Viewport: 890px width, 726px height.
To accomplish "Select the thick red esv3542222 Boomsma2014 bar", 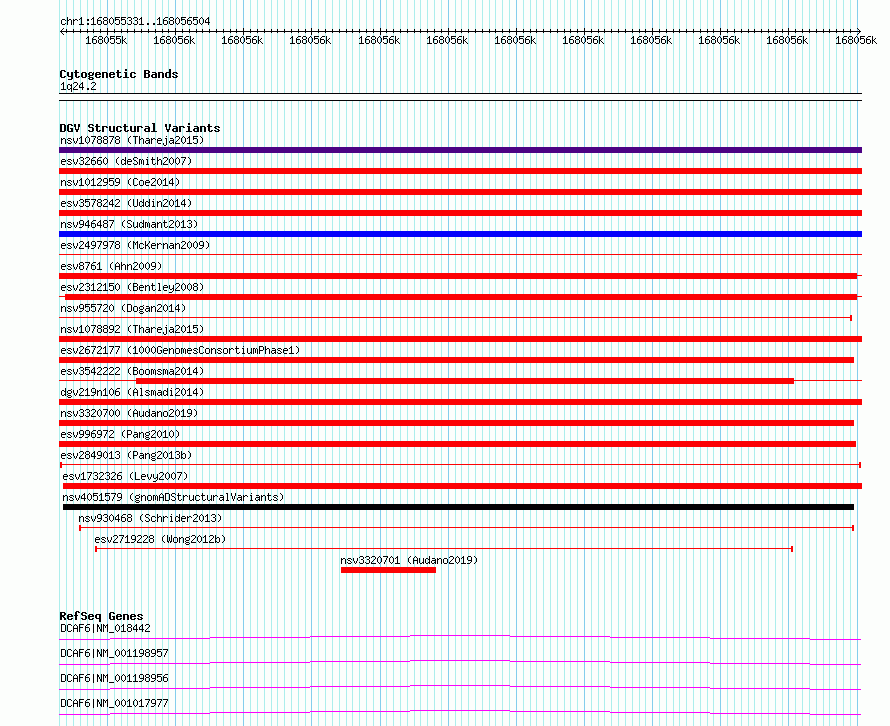I will pos(465,381).
